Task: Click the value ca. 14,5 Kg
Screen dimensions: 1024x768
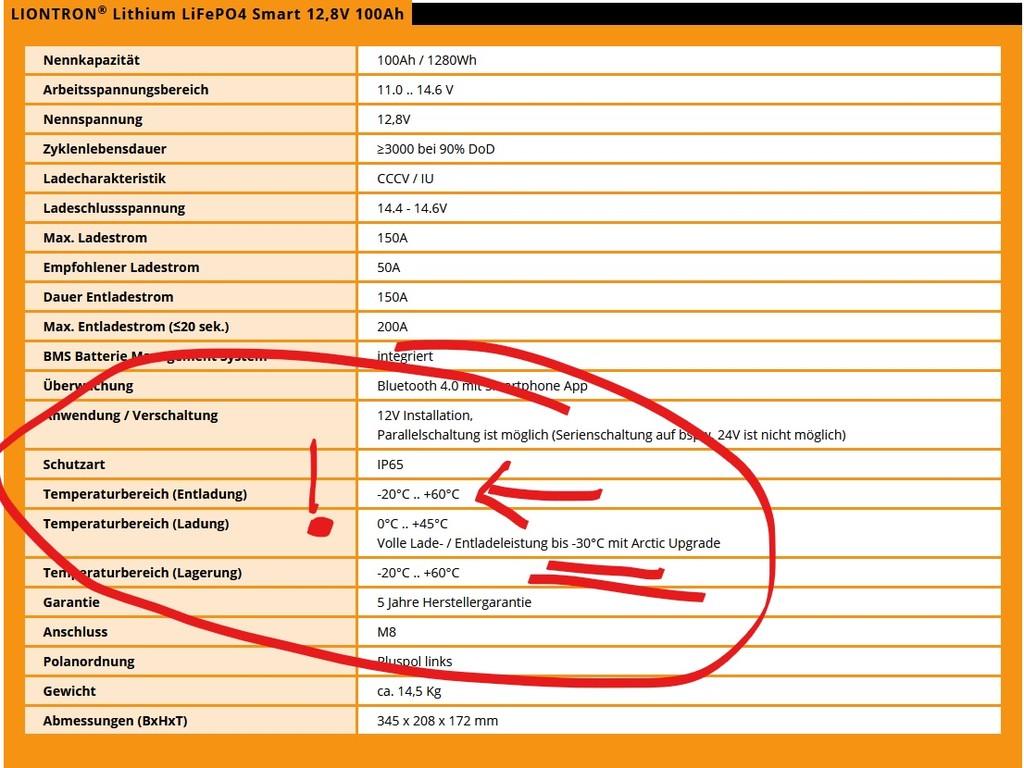Action: click(409, 692)
